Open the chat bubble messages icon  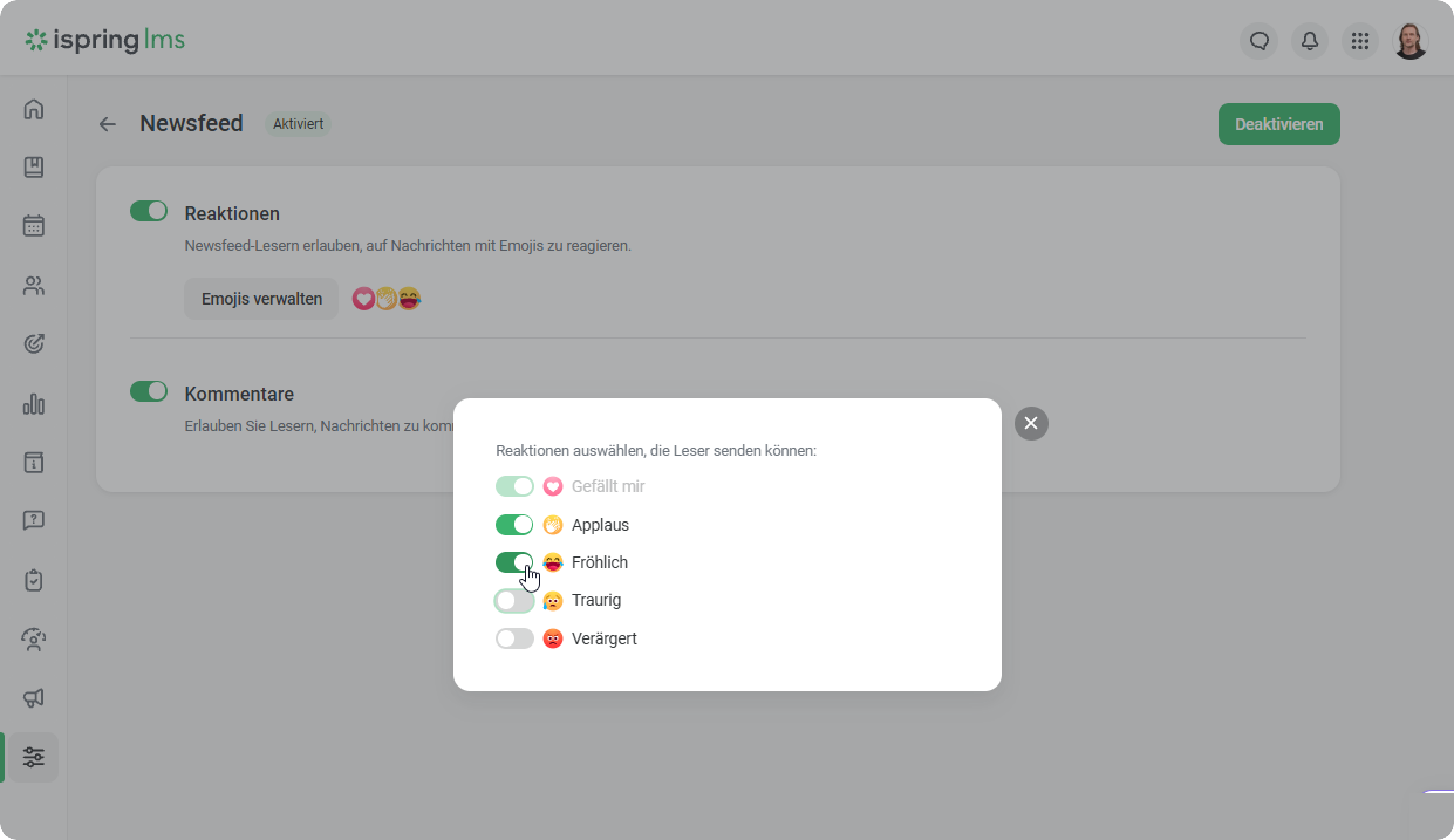point(1259,41)
